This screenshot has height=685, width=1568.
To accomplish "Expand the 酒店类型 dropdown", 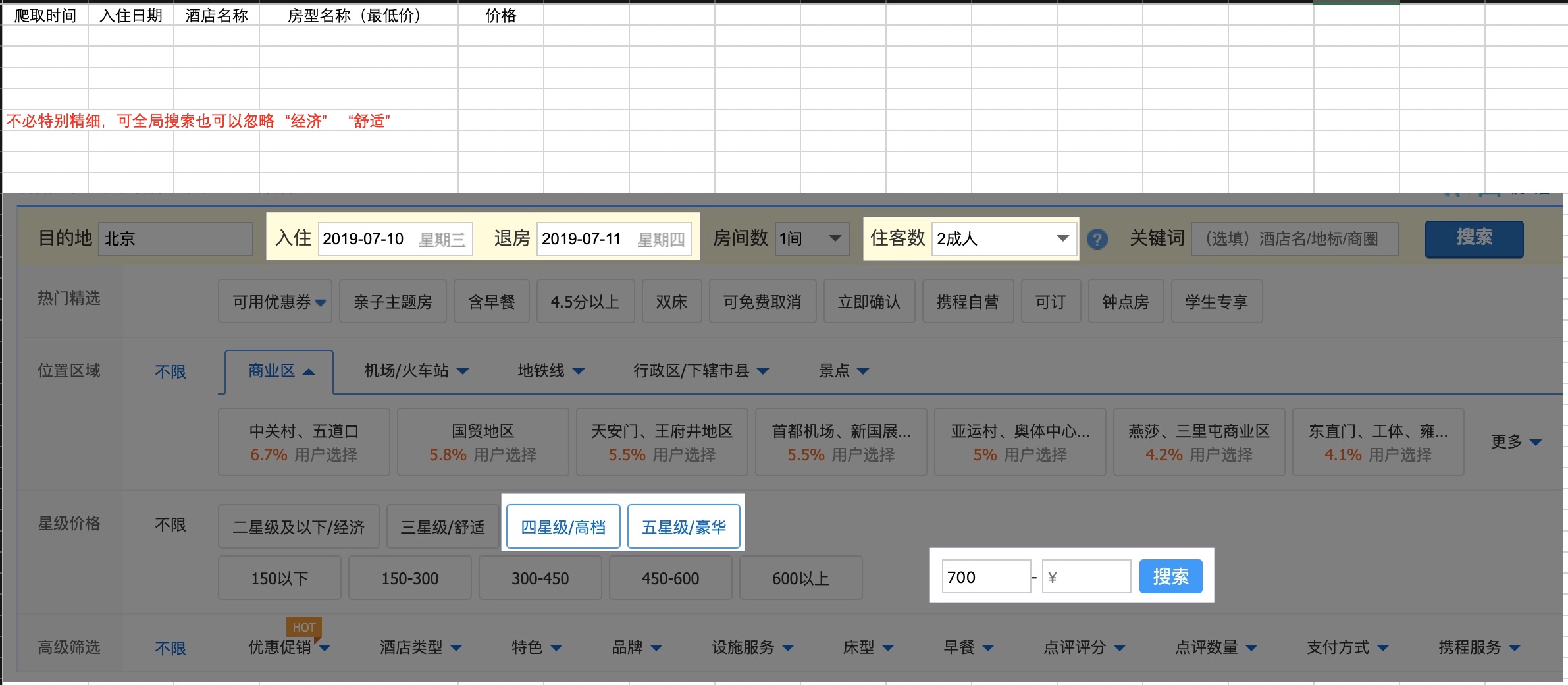I will 421,647.
